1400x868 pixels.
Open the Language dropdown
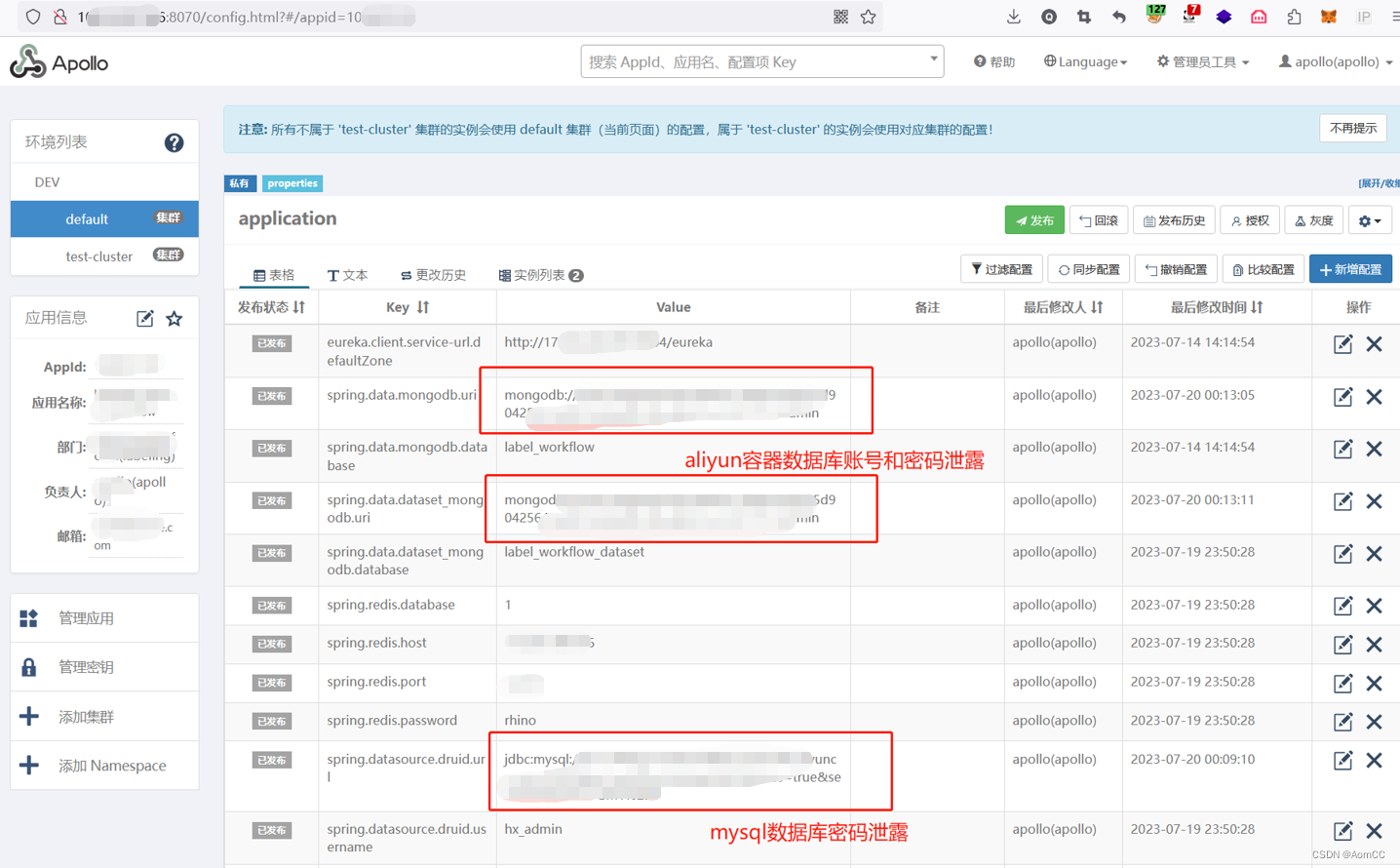tap(1085, 61)
